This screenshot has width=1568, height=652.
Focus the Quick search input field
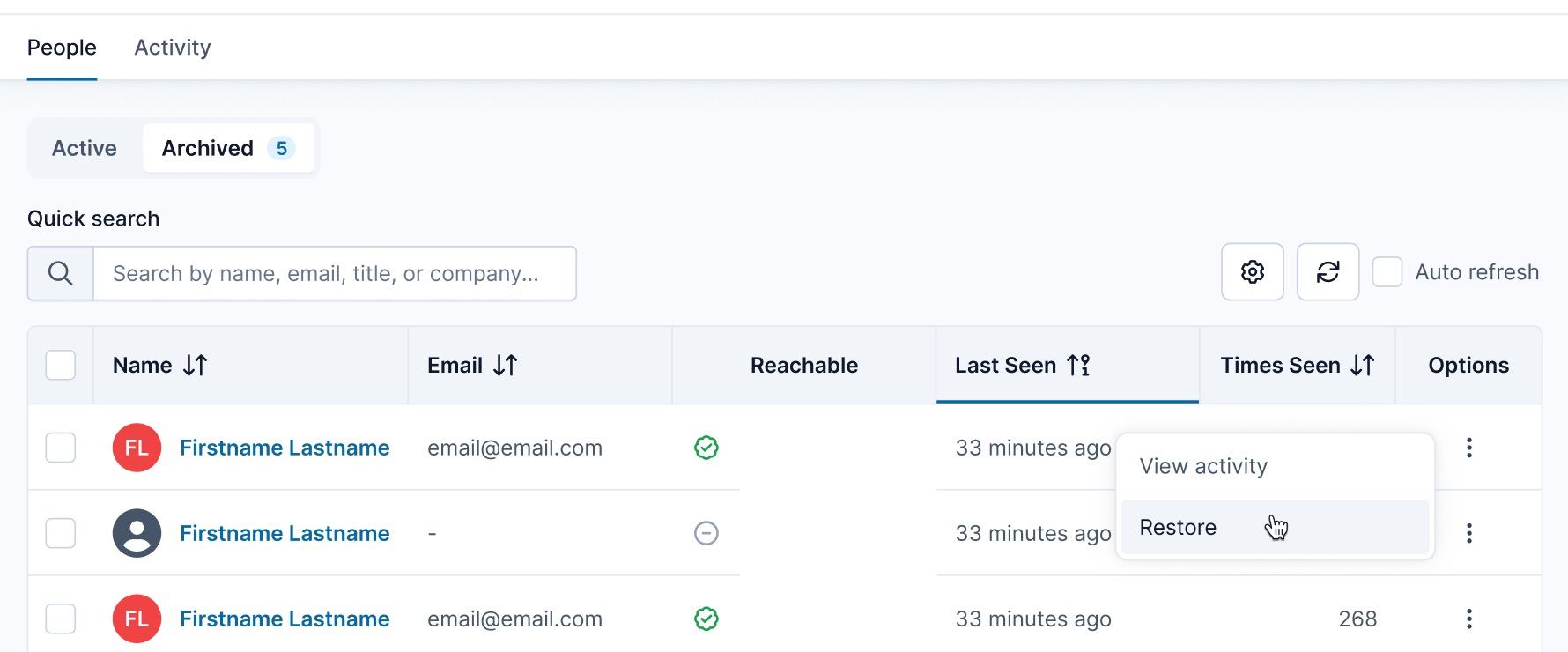pyautogui.click(x=335, y=274)
